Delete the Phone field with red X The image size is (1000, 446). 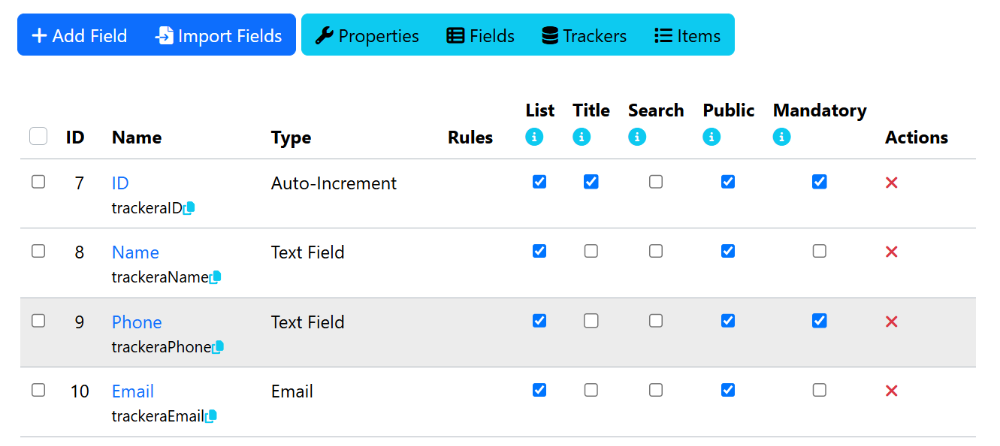892,322
